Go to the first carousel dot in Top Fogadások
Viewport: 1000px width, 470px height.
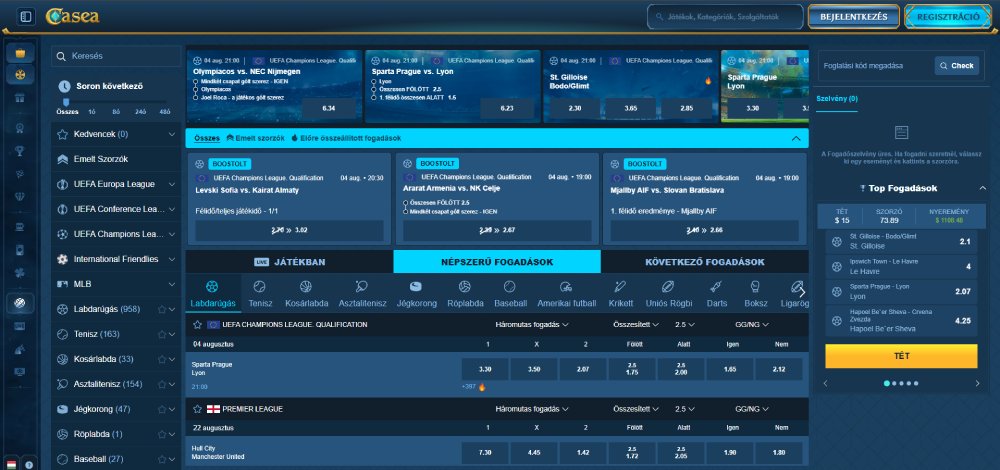click(x=886, y=383)
